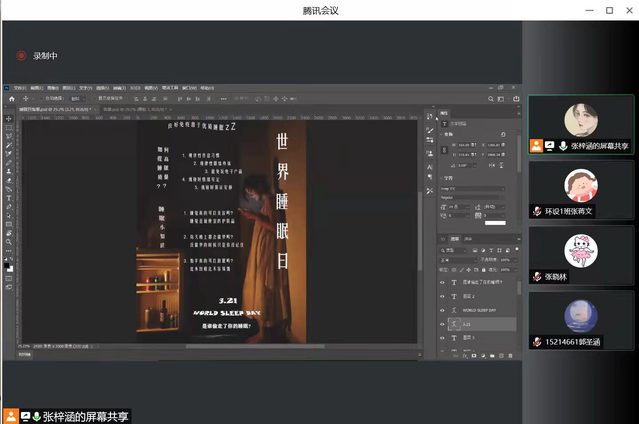
Task: Select the Move tool in Photoshop toolbar
Action: point(9,119)
